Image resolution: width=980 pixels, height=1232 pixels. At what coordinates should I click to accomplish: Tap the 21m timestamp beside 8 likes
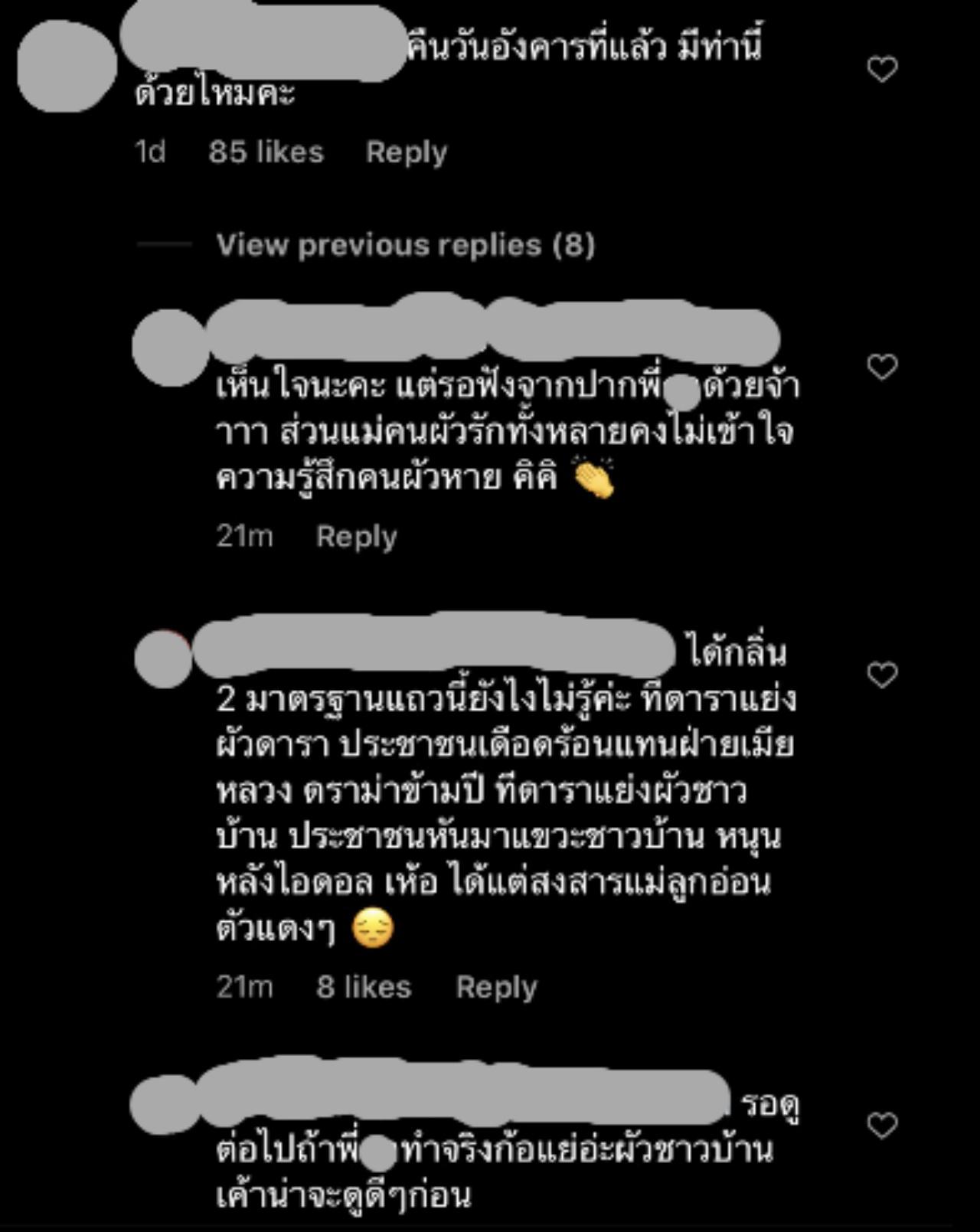244,987
